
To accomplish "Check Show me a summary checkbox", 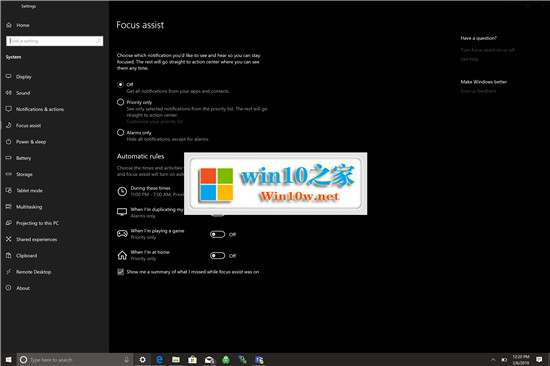I will click(120, 272).
